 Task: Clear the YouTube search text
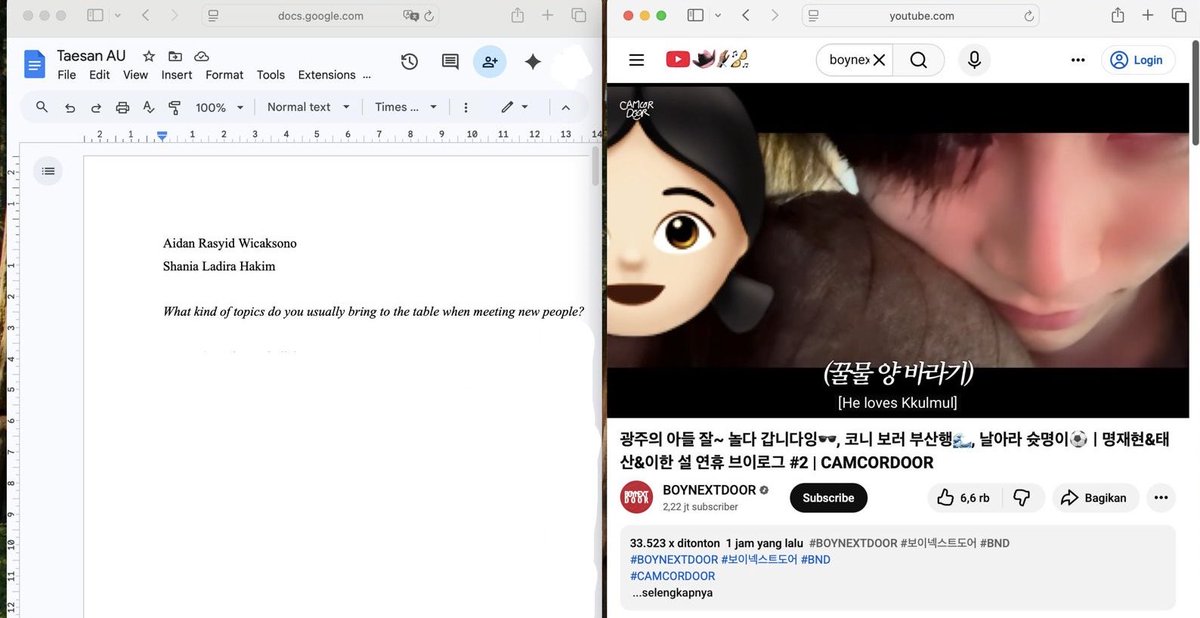pos(879,60)
